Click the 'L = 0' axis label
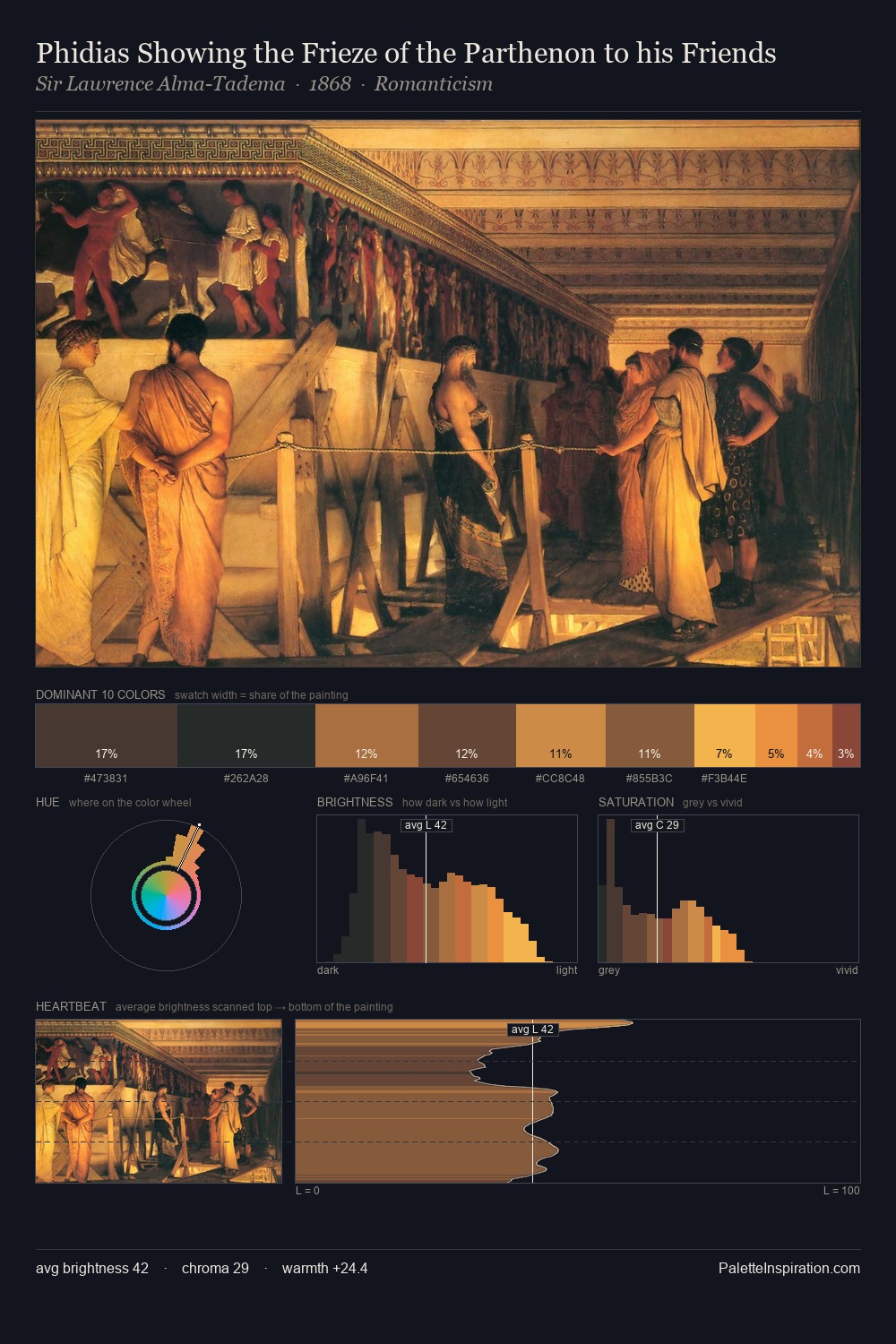 pyautogui.click(x=307, y=1191)
